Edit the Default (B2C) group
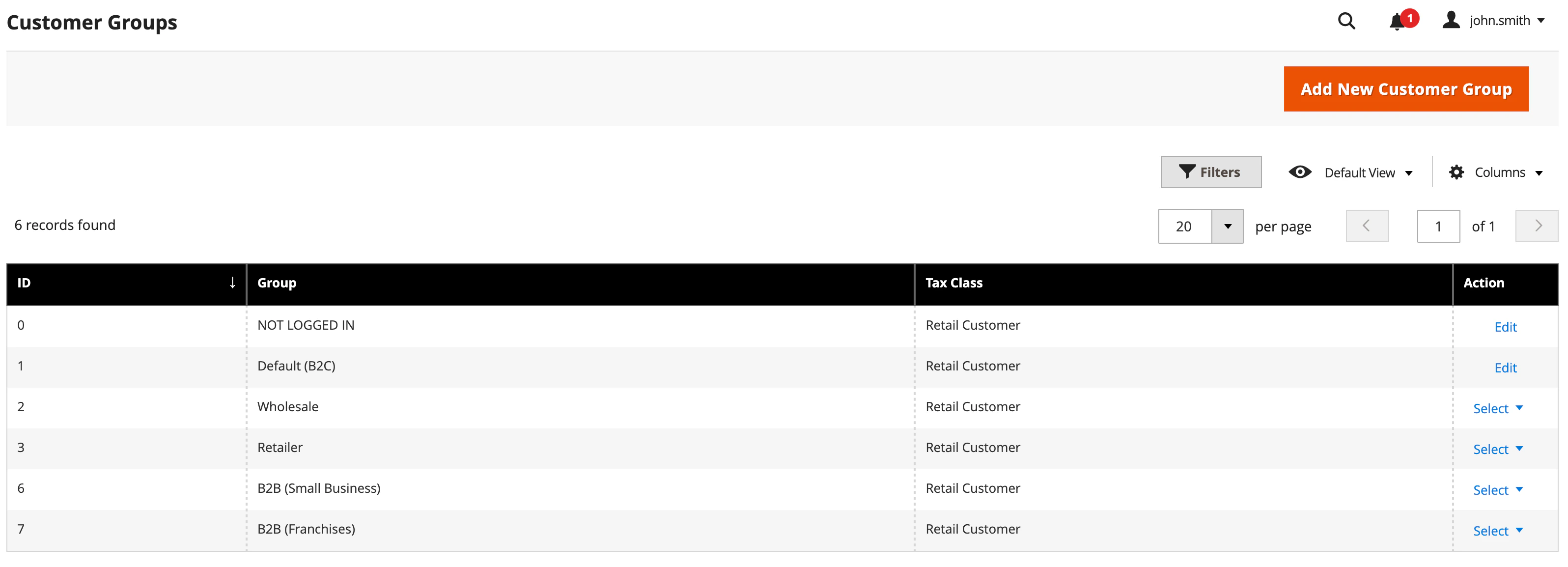1568x567 pixels. [1505, 367]
